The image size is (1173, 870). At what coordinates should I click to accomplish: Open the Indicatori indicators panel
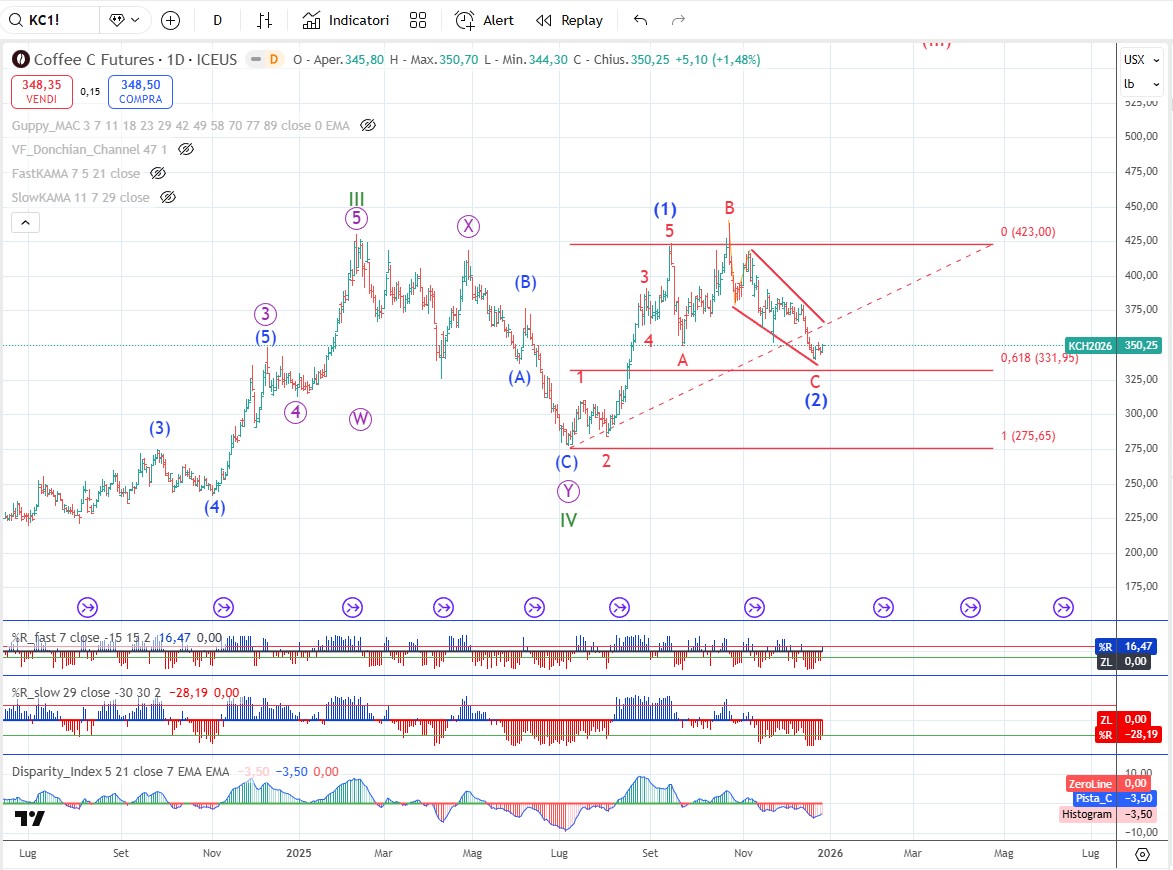coord(345,20)
